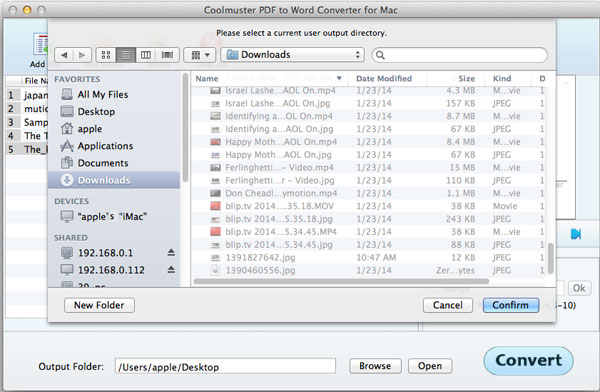Click Browse next to Output Folder
This screenshot has height=392, width=600.
(x=375, y=366)
